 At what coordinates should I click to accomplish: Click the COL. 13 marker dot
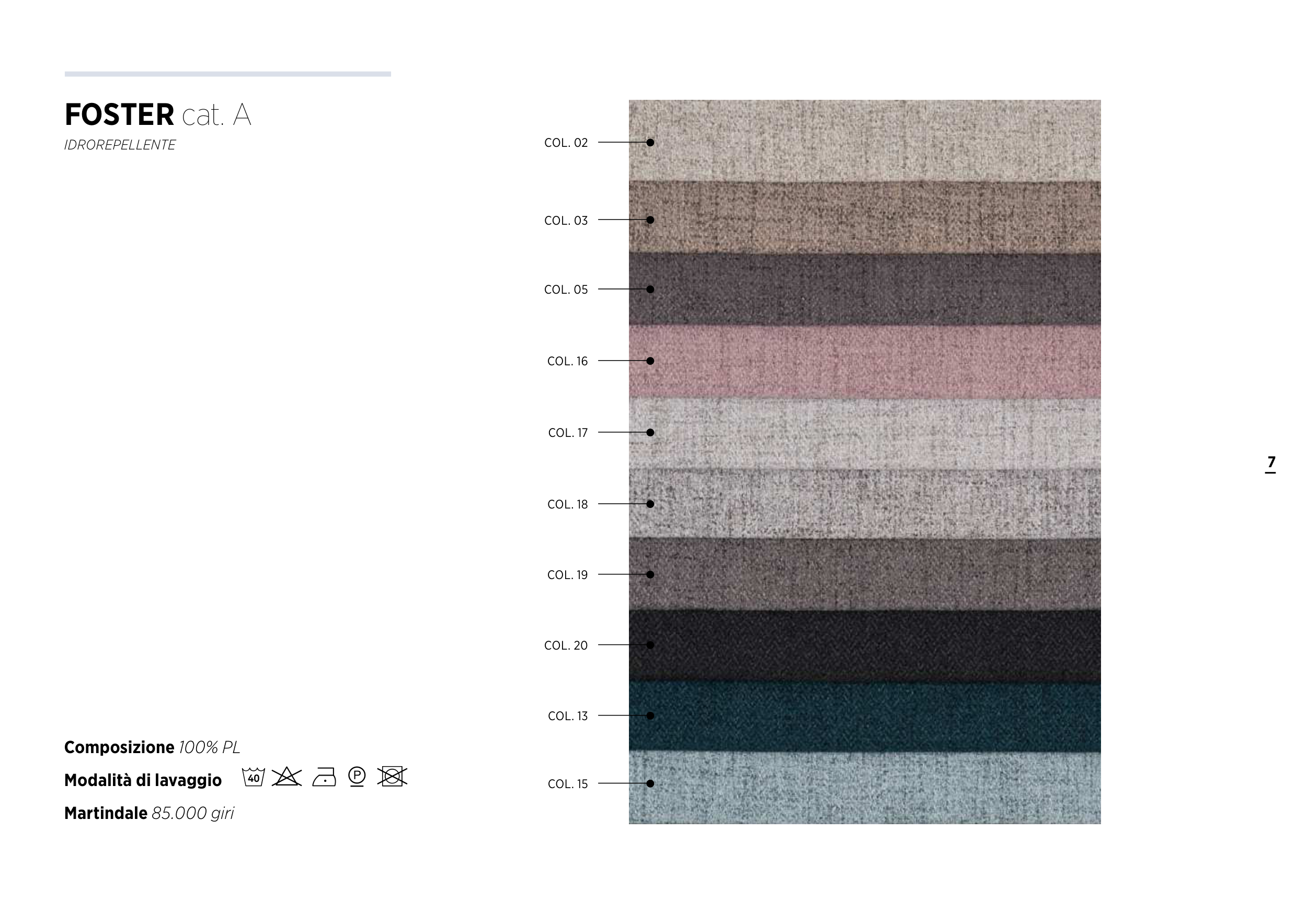[650, 716]
